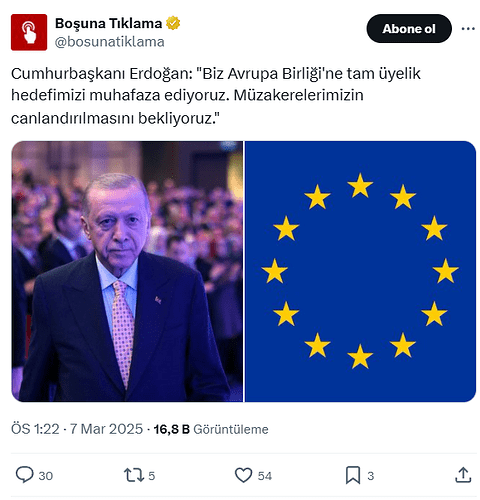
Task: Click the share upload icon
Action: coord(463,475)
